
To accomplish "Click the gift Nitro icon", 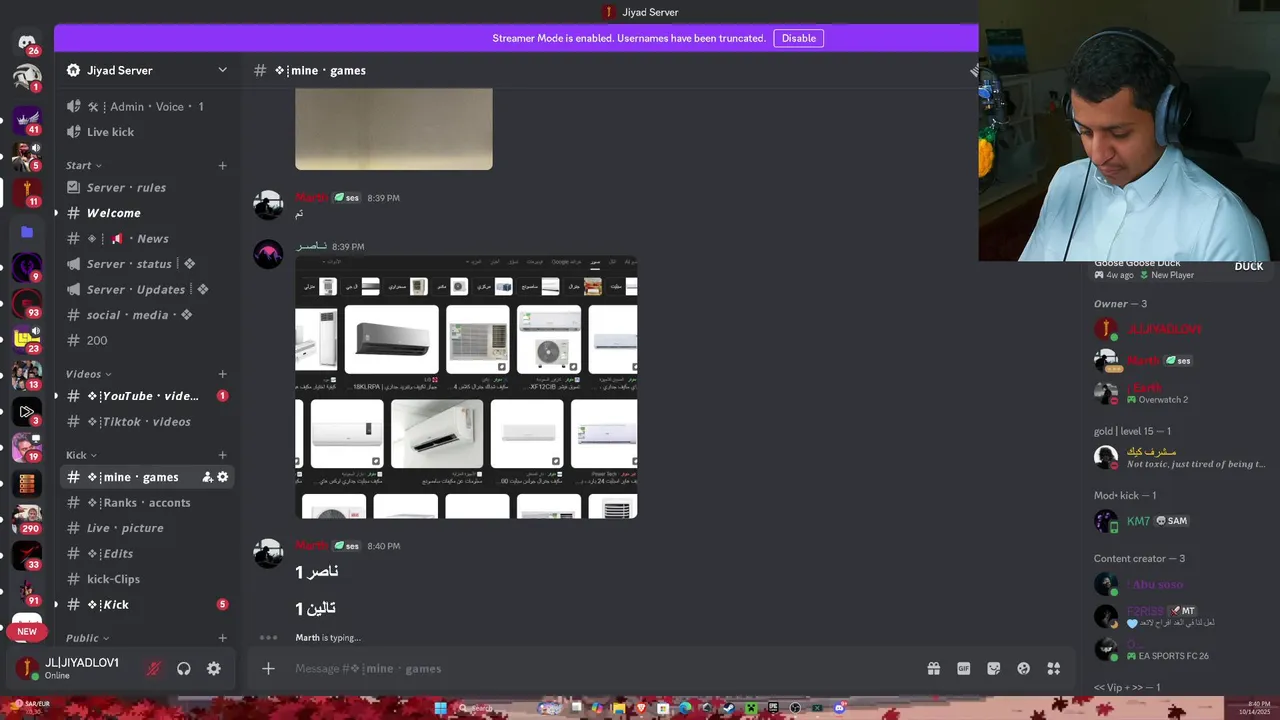I will coord(933,669).
